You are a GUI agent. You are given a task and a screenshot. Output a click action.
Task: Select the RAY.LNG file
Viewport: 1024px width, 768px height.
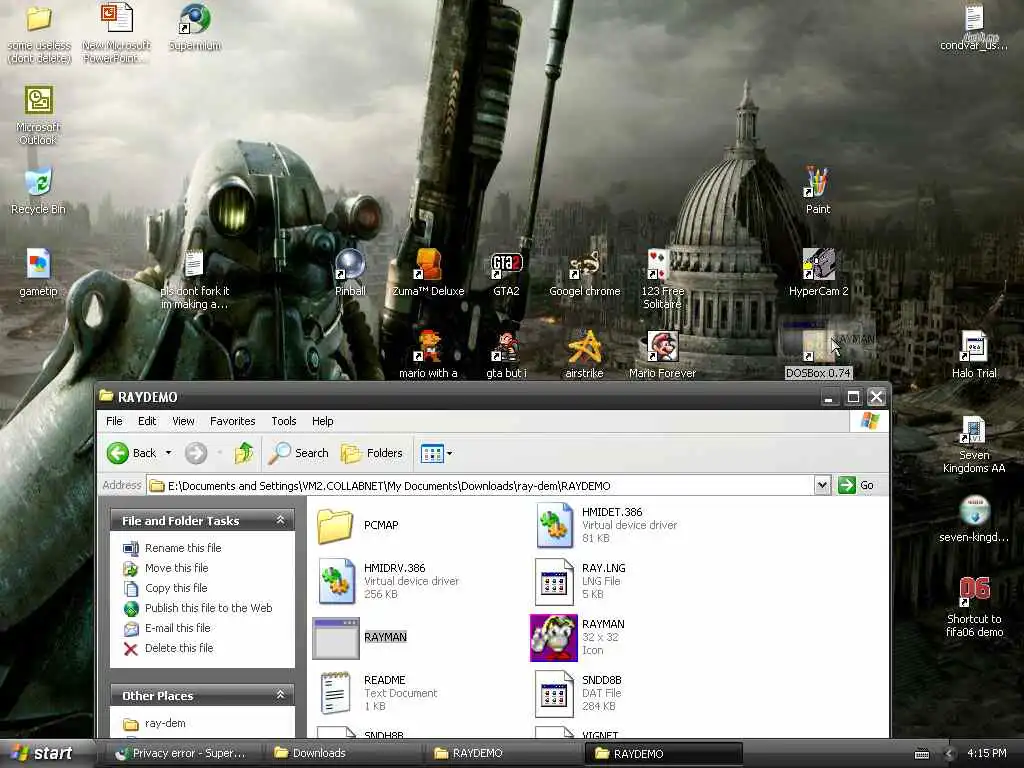click(580, 581)
